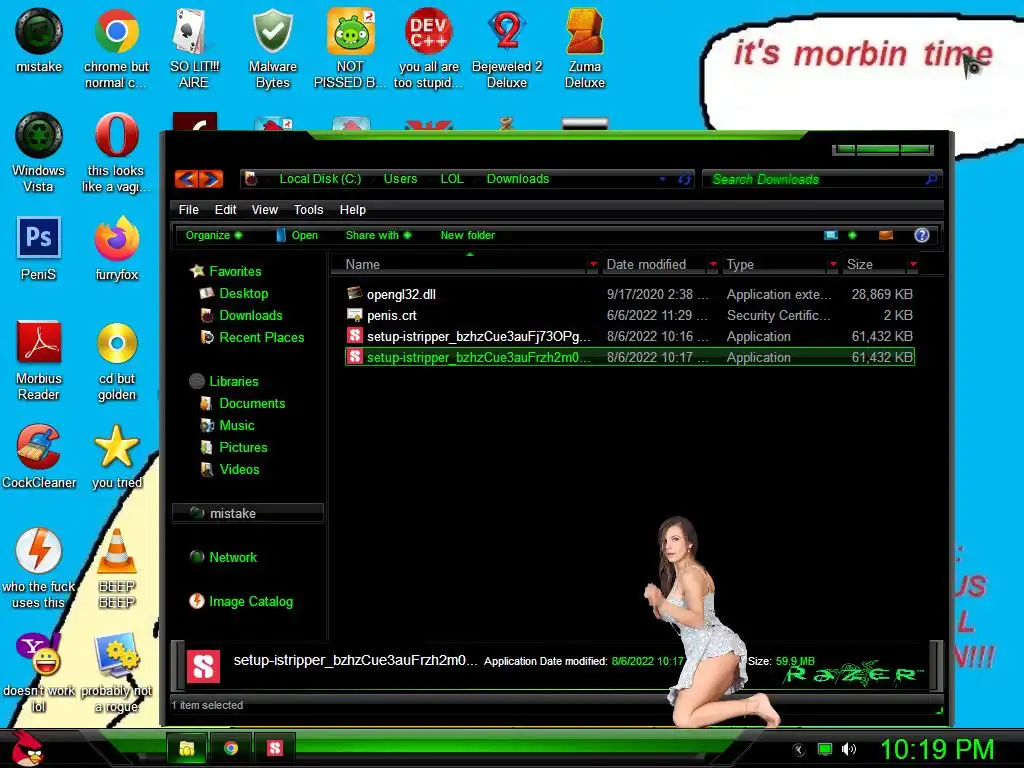Switch to the iStripper taskbar button
The height and width of the screenshot is (768, 1024).
tap(275, 748)
